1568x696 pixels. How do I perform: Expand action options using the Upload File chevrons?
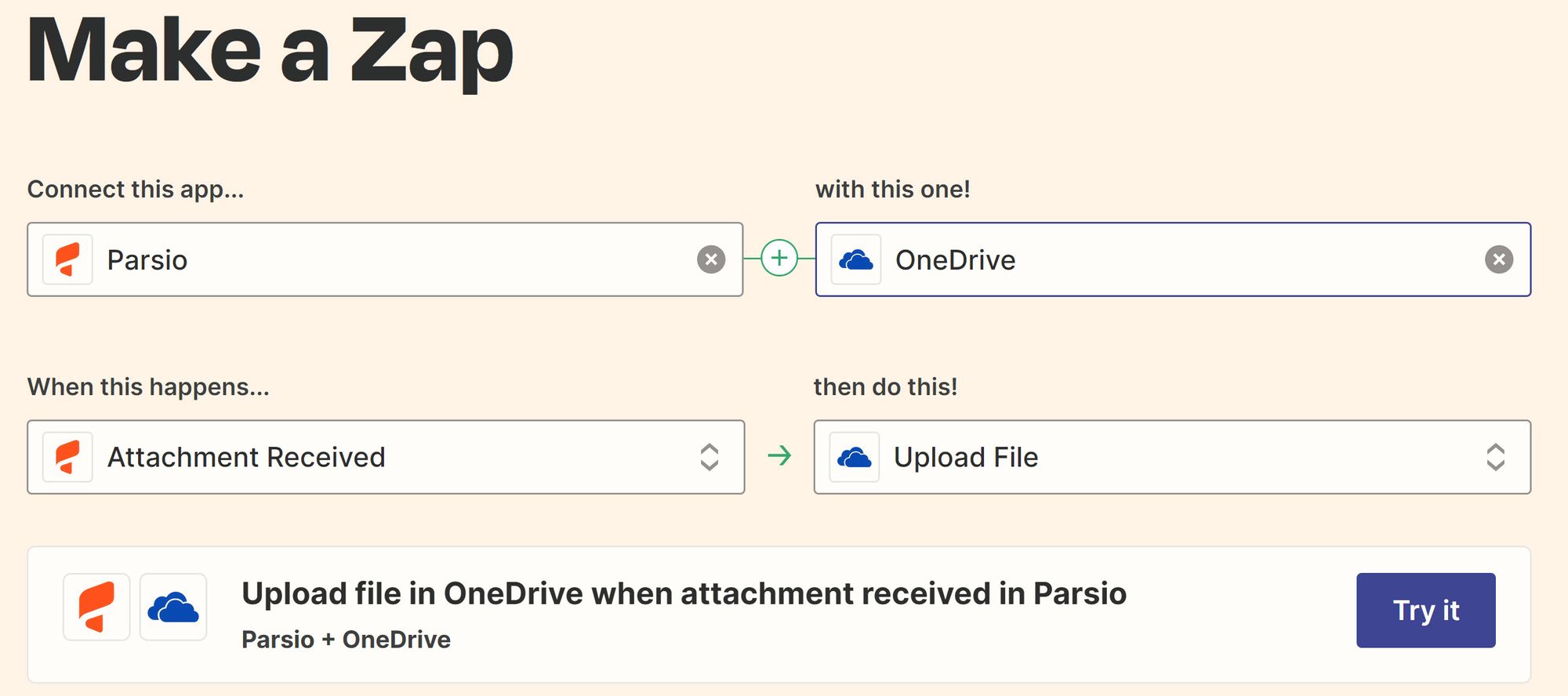click(1496, 457)
